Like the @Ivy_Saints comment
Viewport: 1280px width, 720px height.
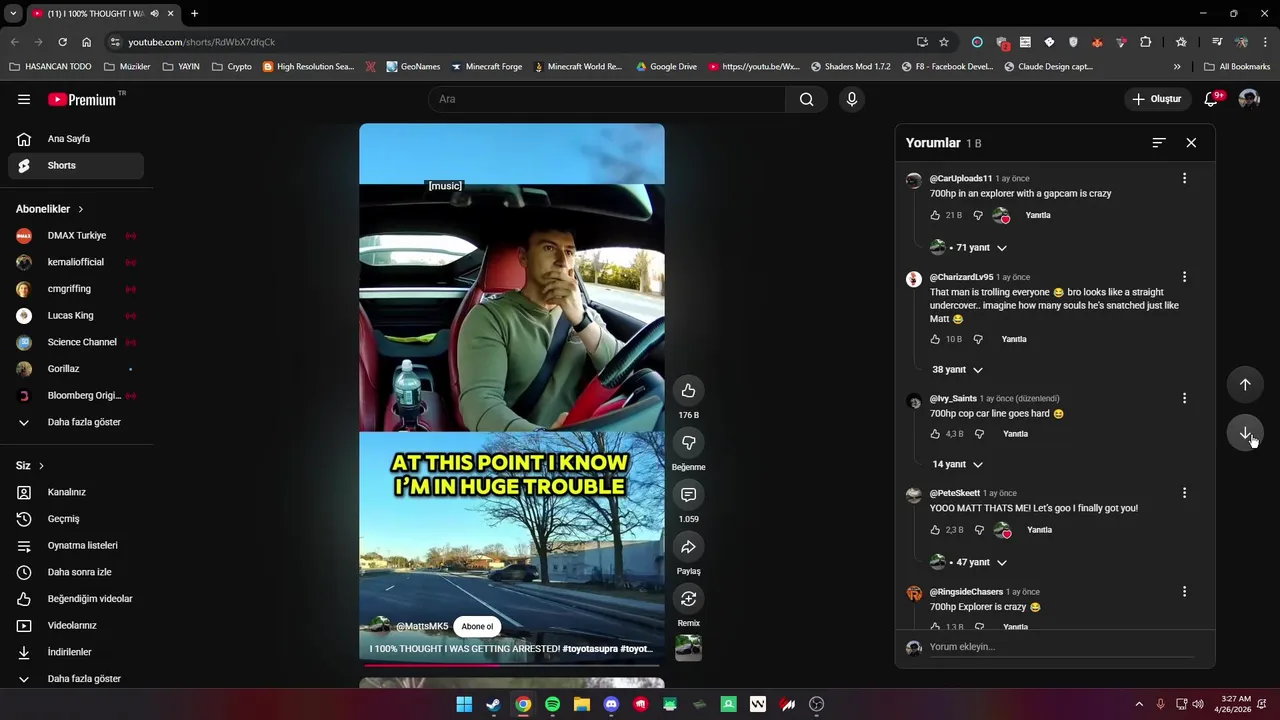[935, 434]
